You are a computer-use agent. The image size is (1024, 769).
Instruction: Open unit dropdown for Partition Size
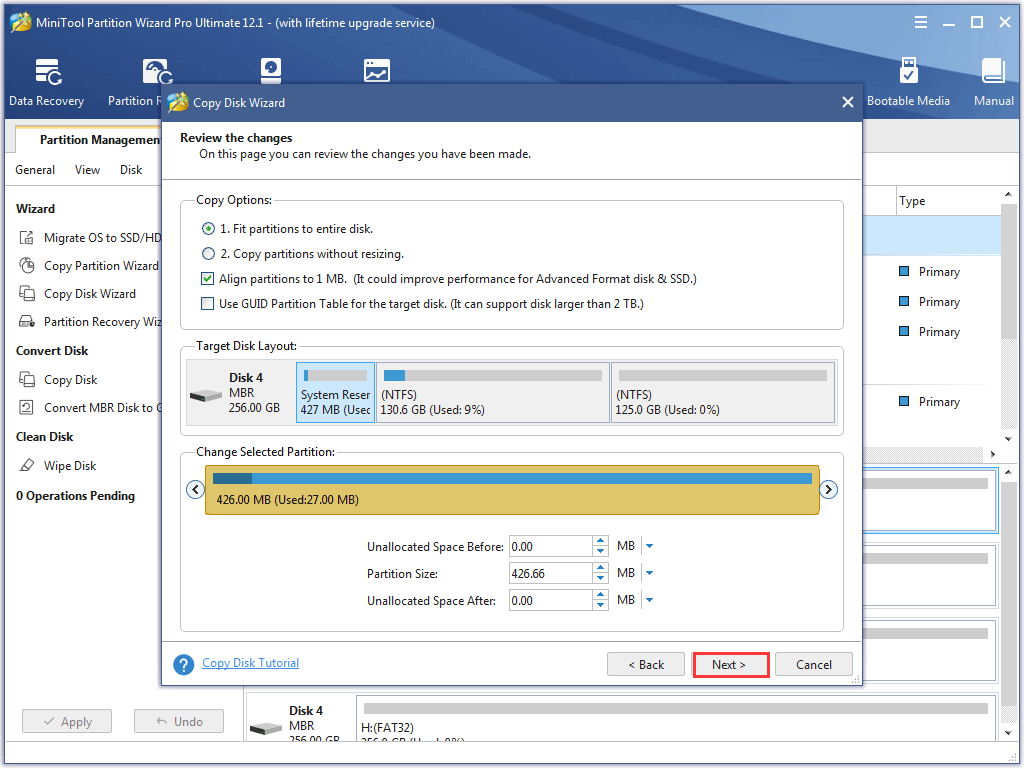pos(649,573)
